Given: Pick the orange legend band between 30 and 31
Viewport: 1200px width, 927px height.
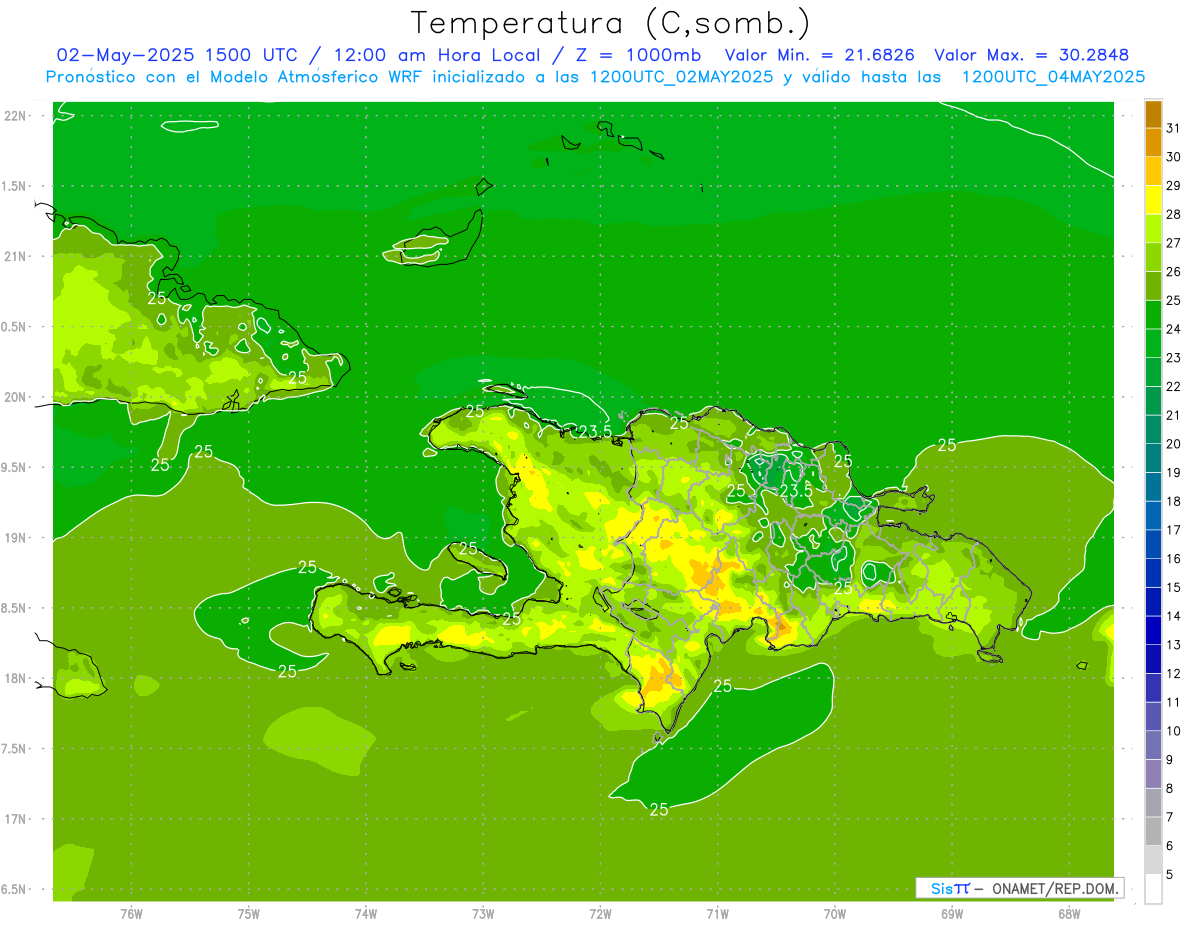Looking at the screenshot, I should [x=1154, y=143].
